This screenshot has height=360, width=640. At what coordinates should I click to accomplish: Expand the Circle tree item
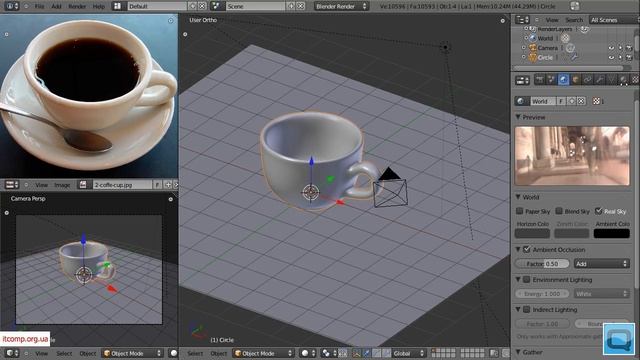click(524, 58)
